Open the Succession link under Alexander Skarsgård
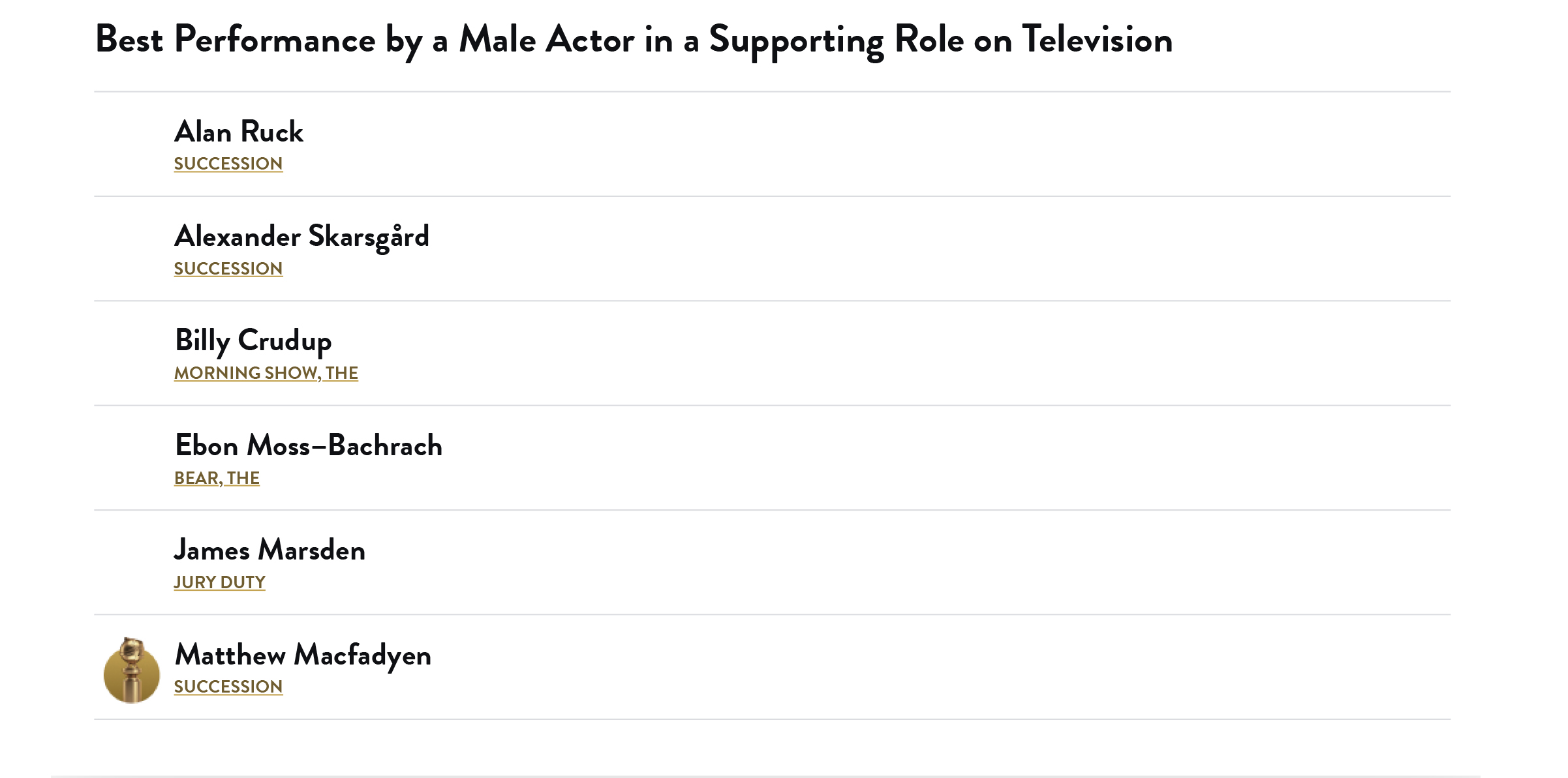The height and width of the screenshot is (778, 1568). click(x=228, y=269)
